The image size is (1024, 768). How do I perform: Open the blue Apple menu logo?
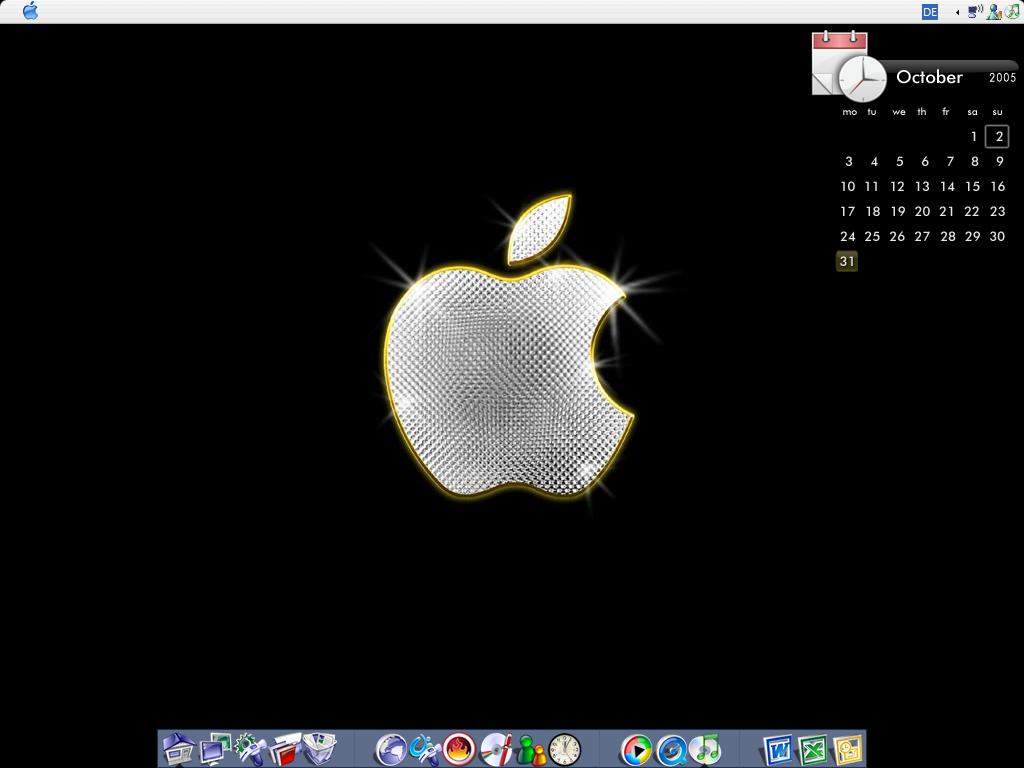(30, 10)
